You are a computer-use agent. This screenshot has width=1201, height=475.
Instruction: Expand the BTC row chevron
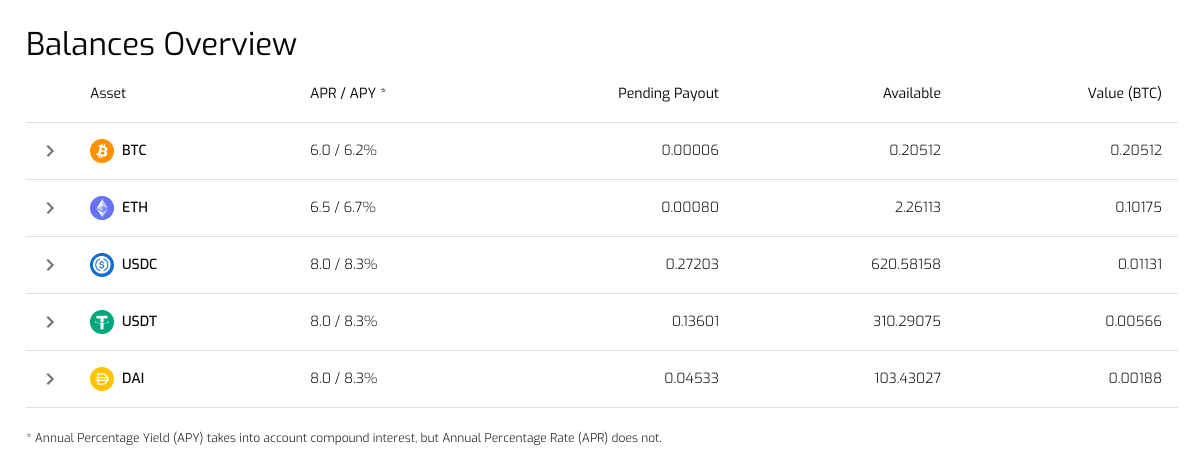click(x=50, y=151)
